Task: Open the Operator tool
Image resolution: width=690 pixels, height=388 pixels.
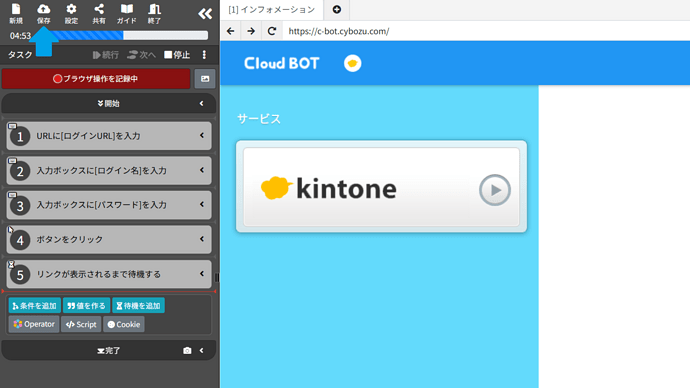Action: (34, 324)
